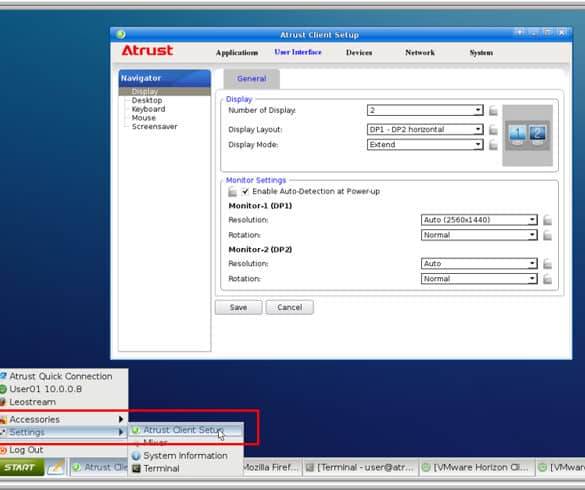Open Leostream from the start menu
This screenshot has width=585, height=490.
point(32,402)
